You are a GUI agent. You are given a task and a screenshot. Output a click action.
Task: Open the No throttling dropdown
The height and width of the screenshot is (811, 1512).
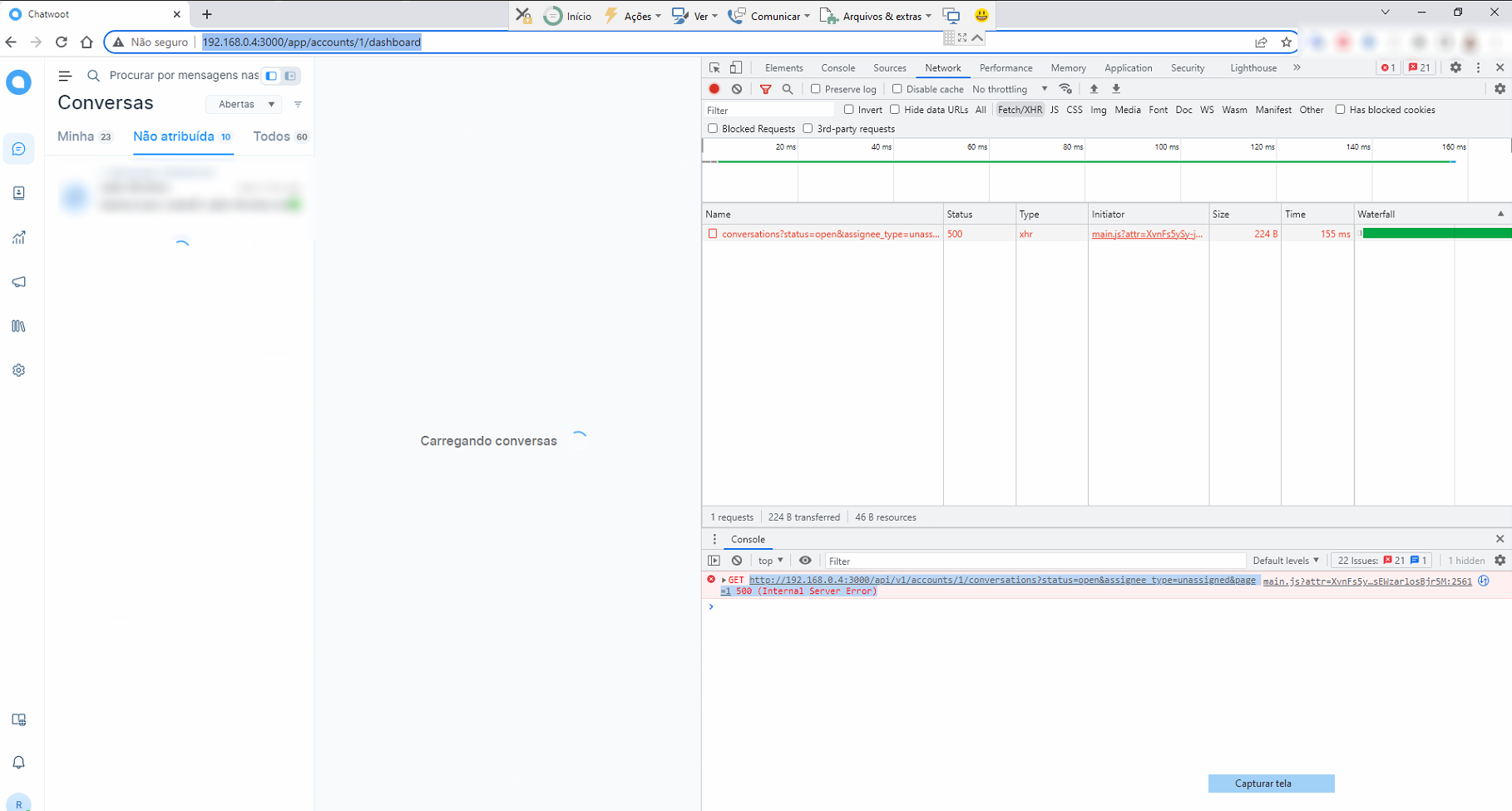pyautogui.click(x=1006, y=88)
